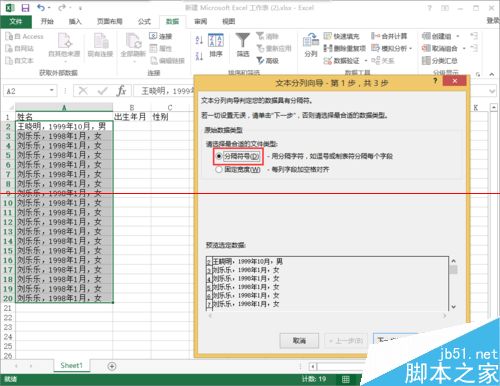Image resolution: width=500 pixels, height=386 pixels.
Task: Click 清除 clear filter
Action: coord(267,36)
